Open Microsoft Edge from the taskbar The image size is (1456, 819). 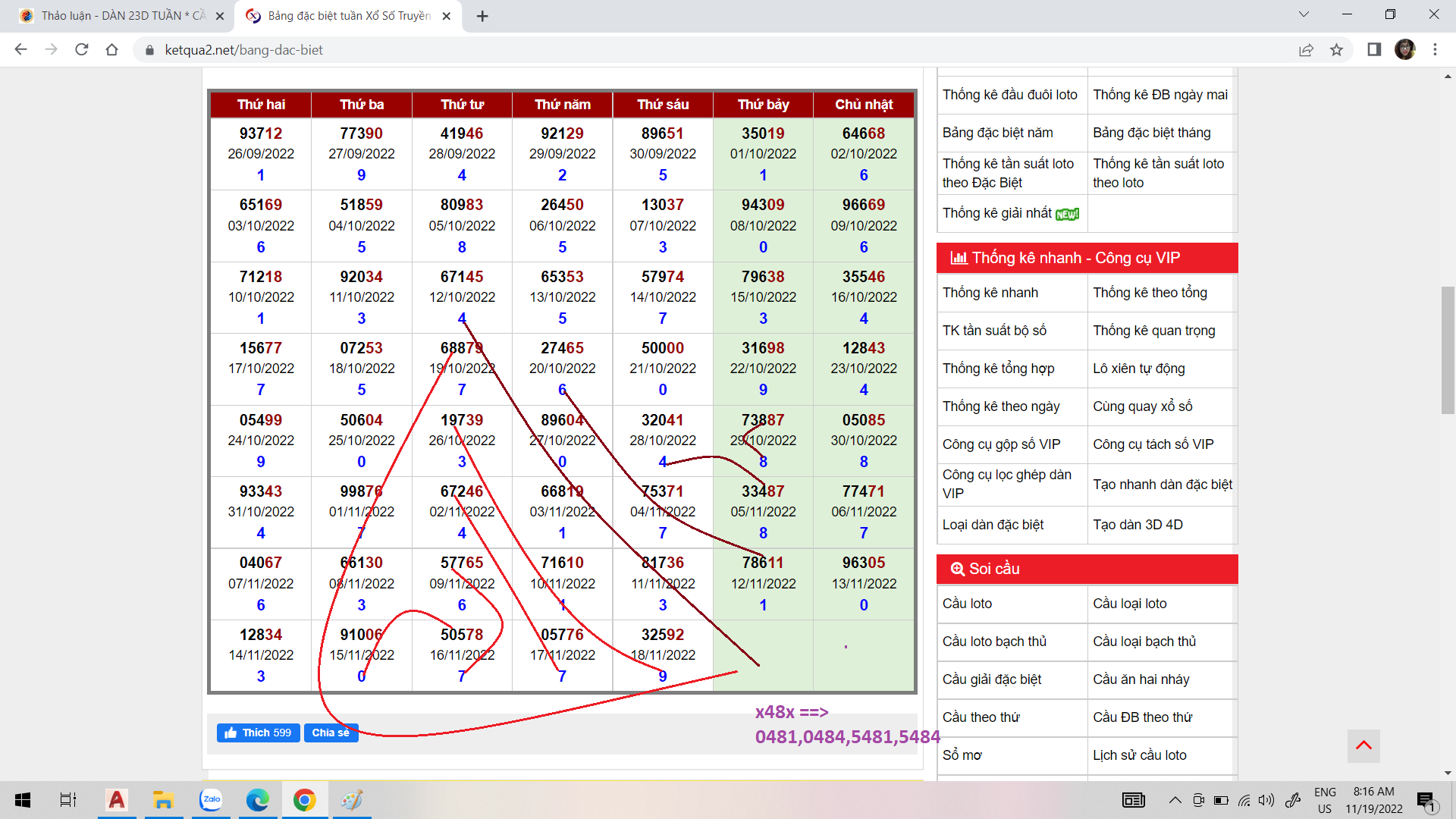pos(258,800)
